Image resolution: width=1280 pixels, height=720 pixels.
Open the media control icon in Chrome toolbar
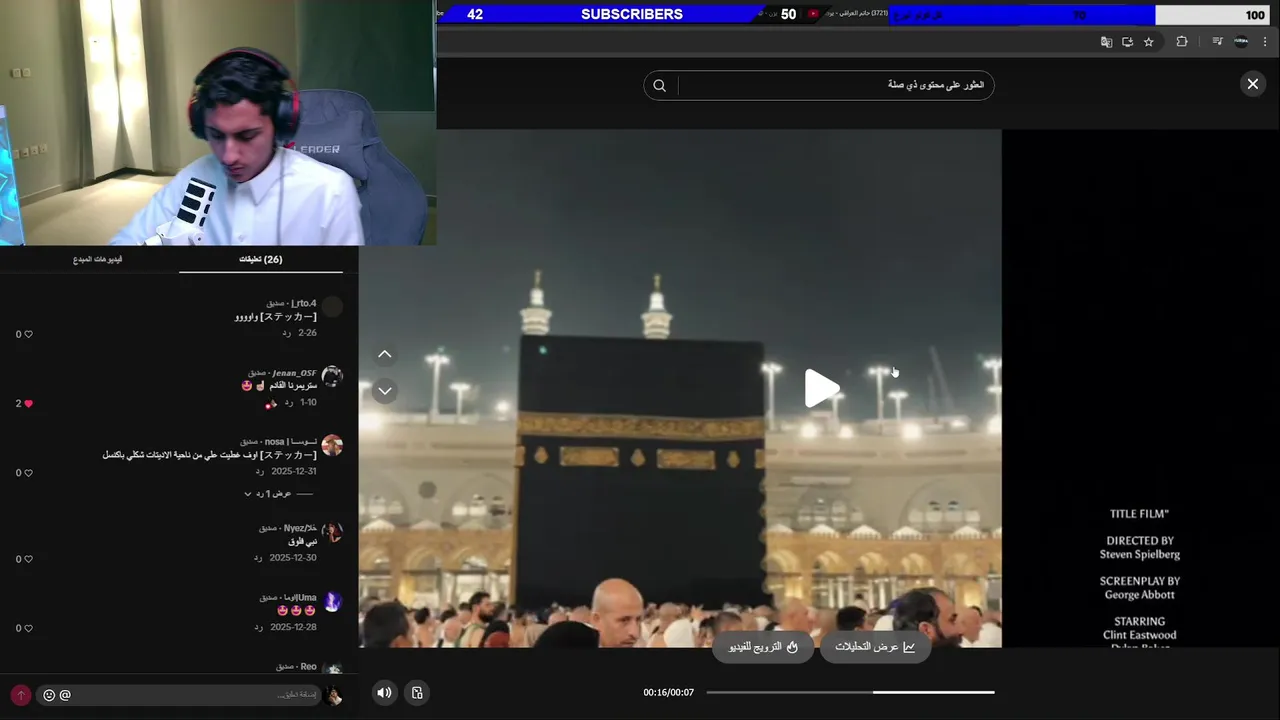click(1217, 42)
